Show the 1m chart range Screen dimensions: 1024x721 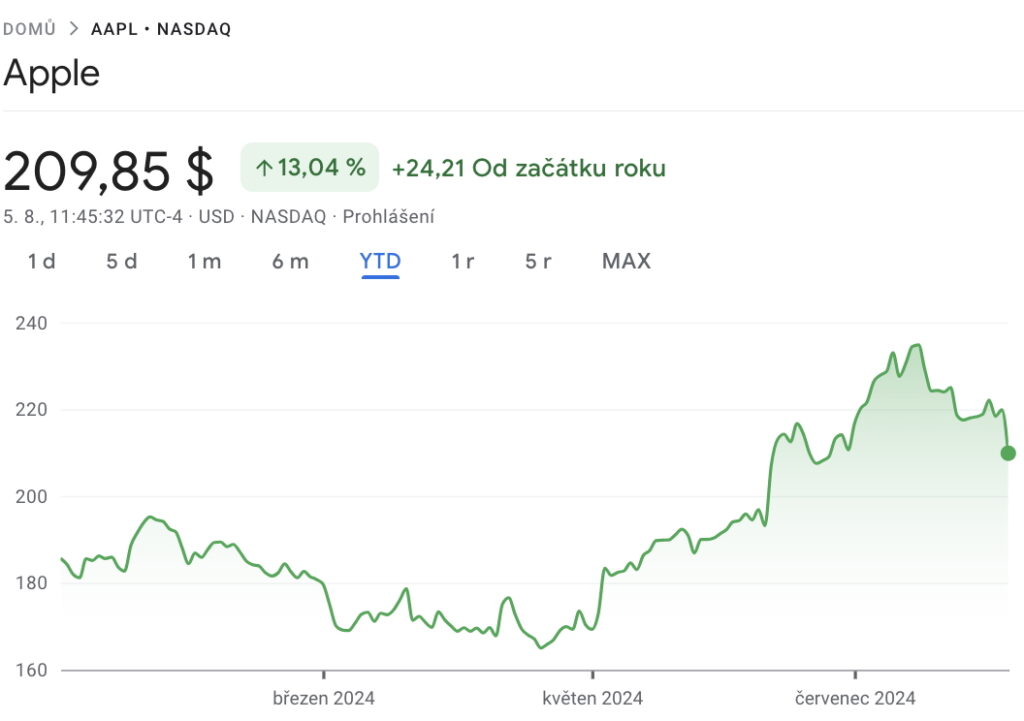(204, 261)
